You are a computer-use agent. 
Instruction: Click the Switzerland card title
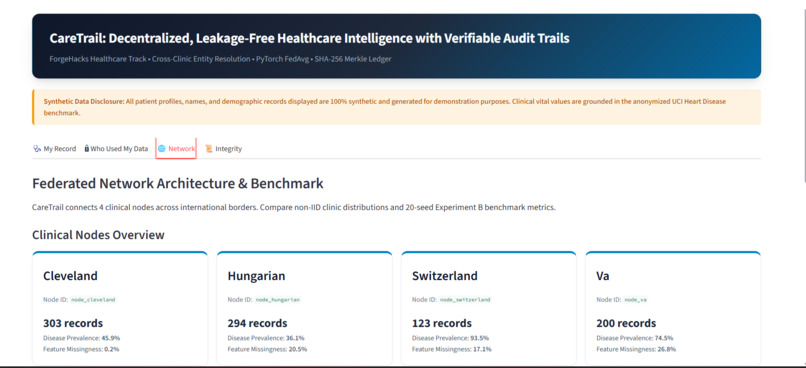pyautogui.click(x=445, y=276)
